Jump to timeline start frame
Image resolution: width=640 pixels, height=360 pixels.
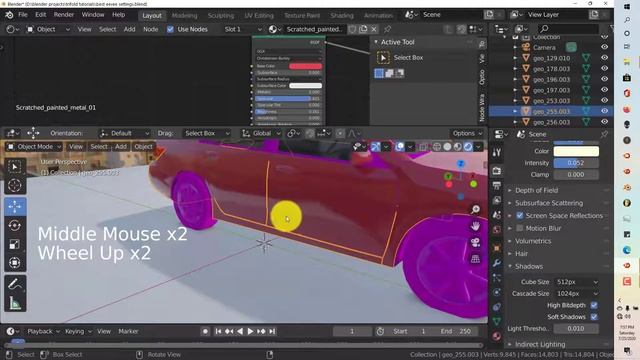tap(218, 331)
